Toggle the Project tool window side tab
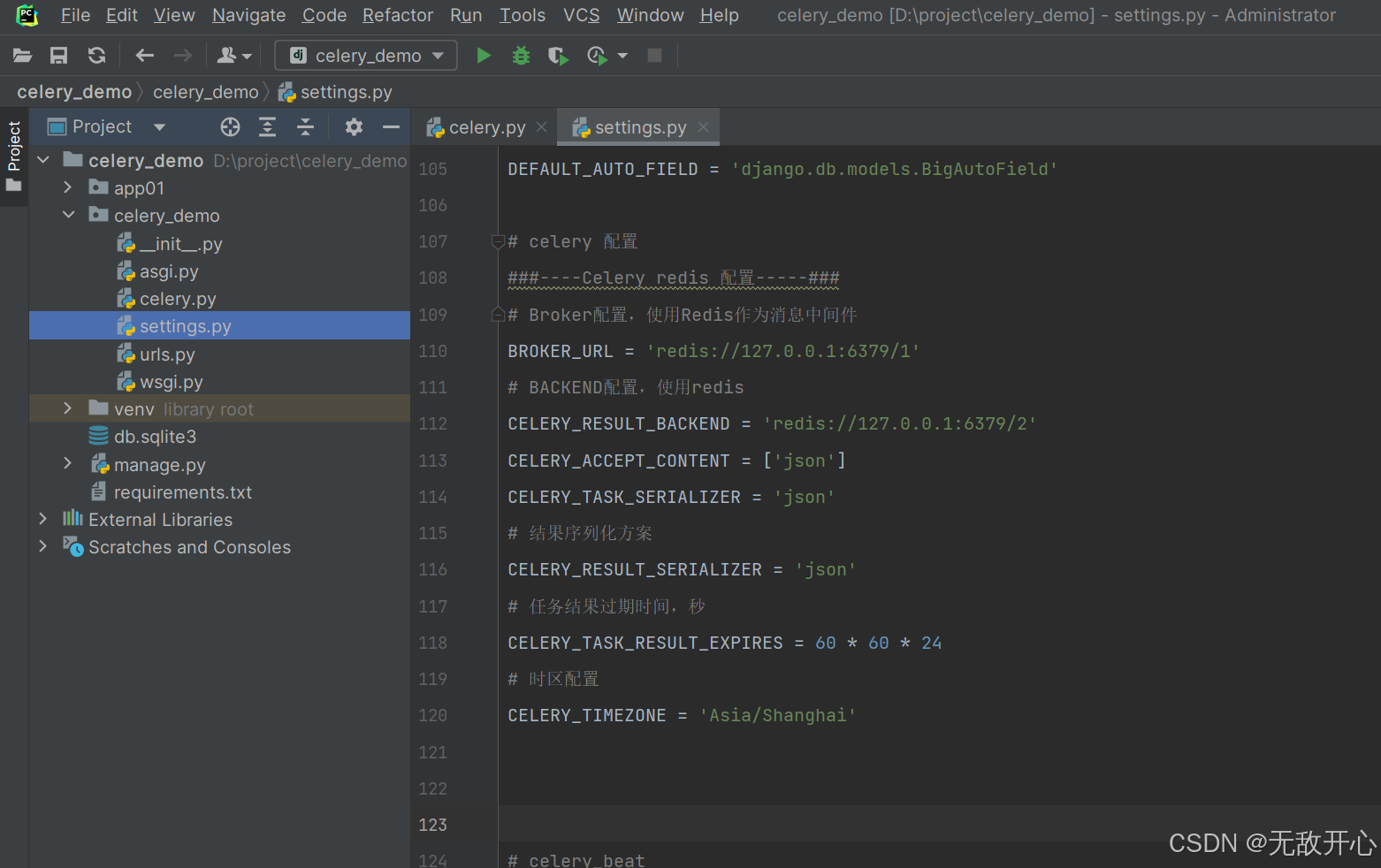 13,156
